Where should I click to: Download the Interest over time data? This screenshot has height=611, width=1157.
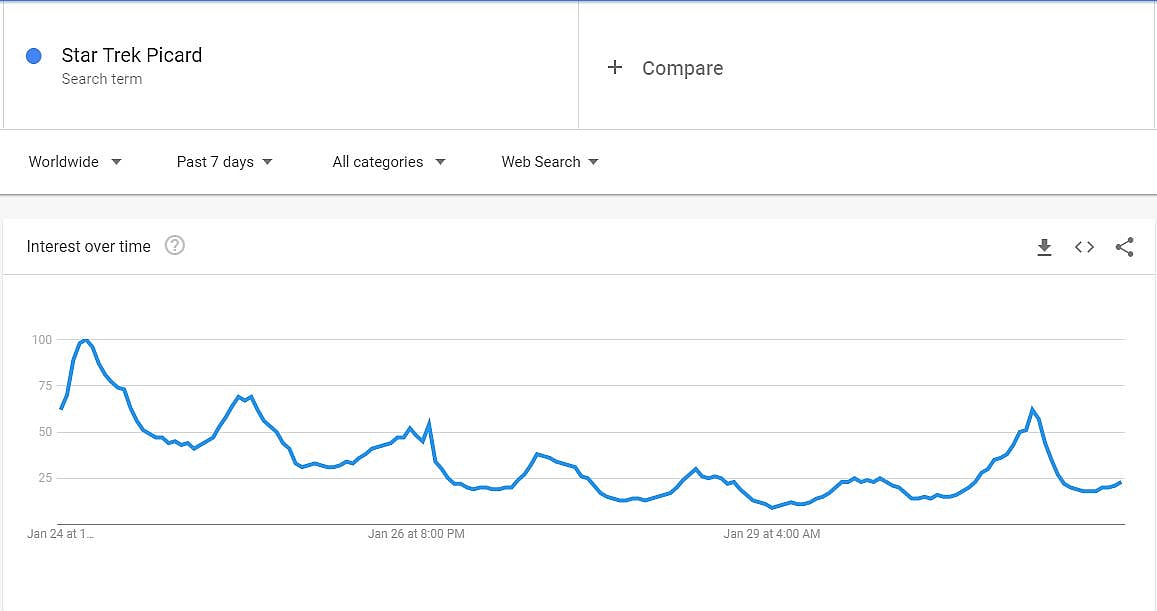point(1044,247)
